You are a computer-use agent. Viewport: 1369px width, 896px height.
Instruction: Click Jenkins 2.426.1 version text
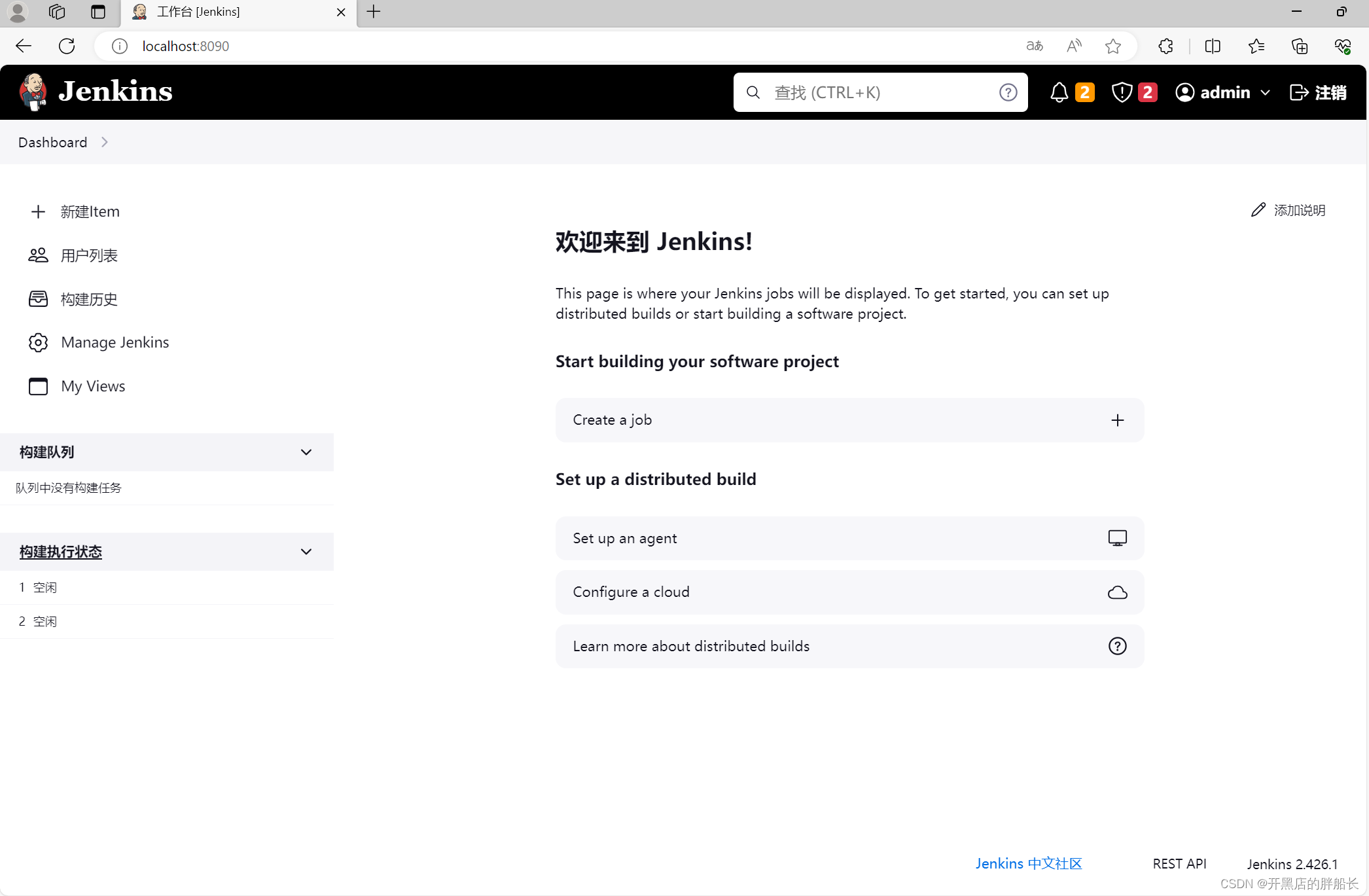tap(1292, 864)
